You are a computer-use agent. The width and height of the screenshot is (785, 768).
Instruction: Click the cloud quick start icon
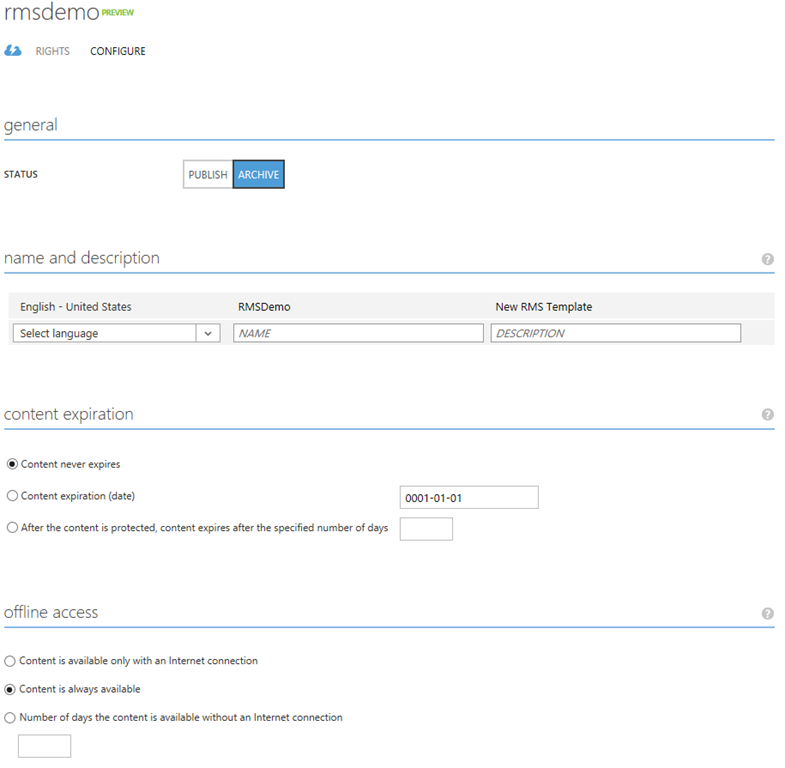coord(13,51)
